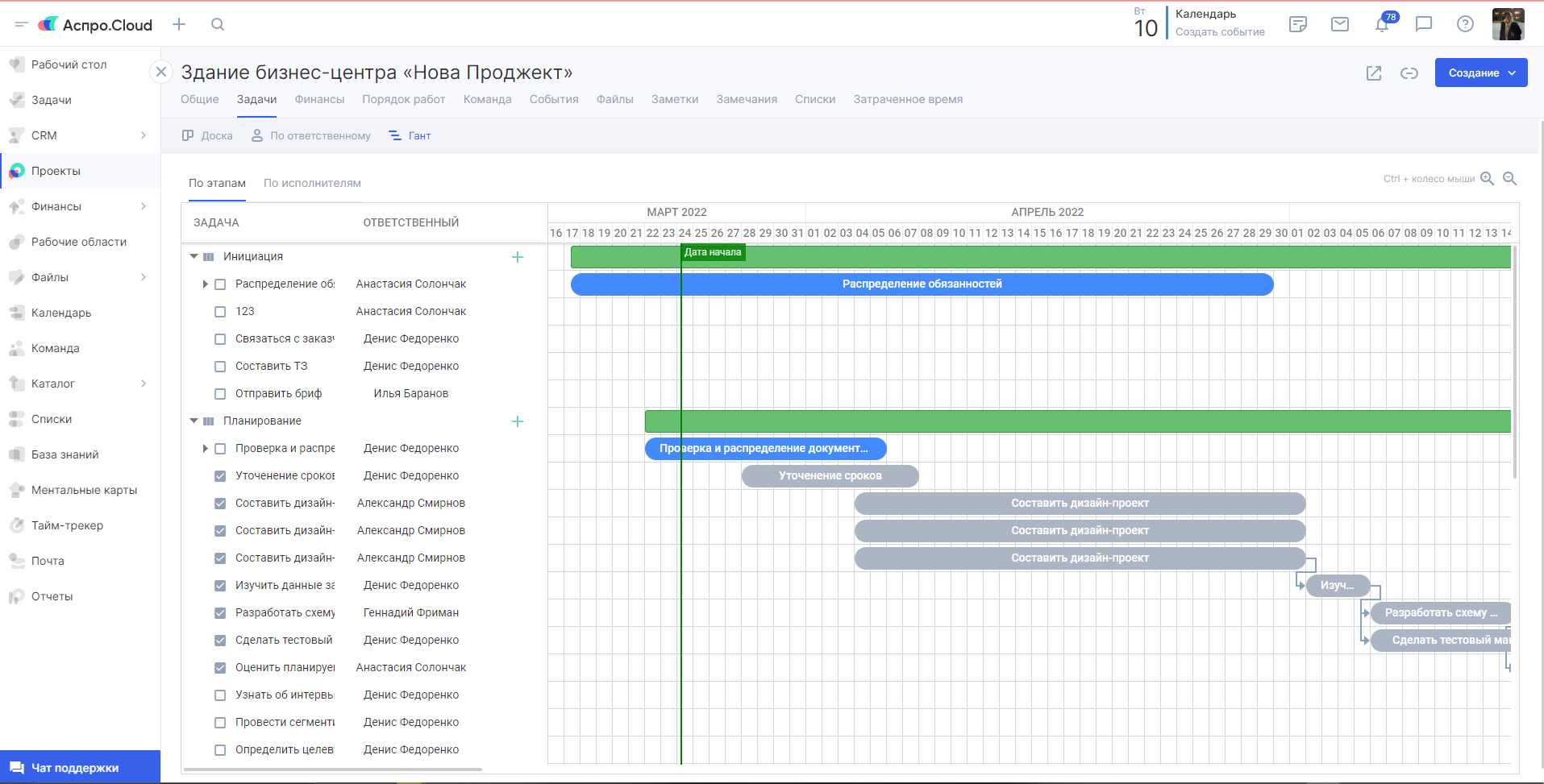Open the mail envelope icon in header
Screen dimensions: 1544x784
point(1340,24)
